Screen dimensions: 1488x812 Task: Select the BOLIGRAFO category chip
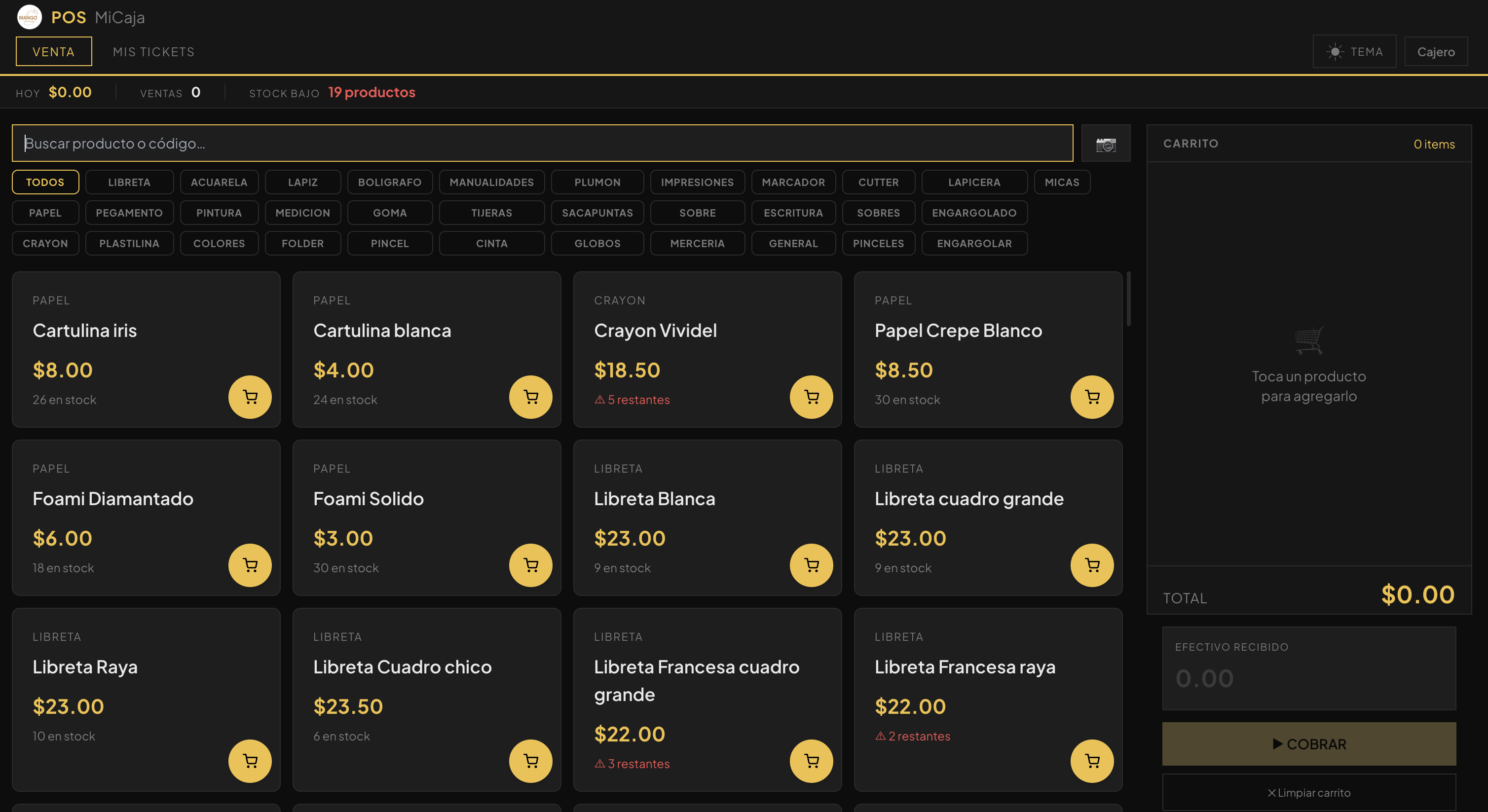(x=390, y=182)
